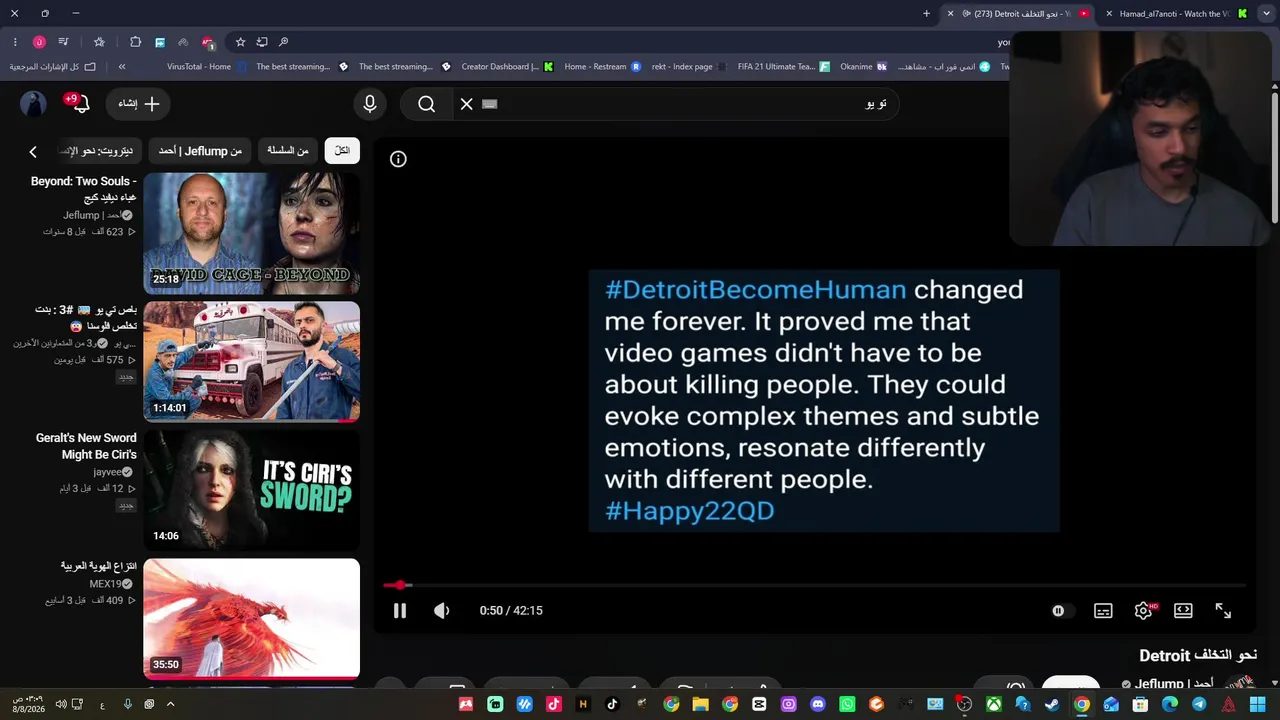Open the video info card icon
Viewport: 1280px width, 720px height.
click(398, 159)
